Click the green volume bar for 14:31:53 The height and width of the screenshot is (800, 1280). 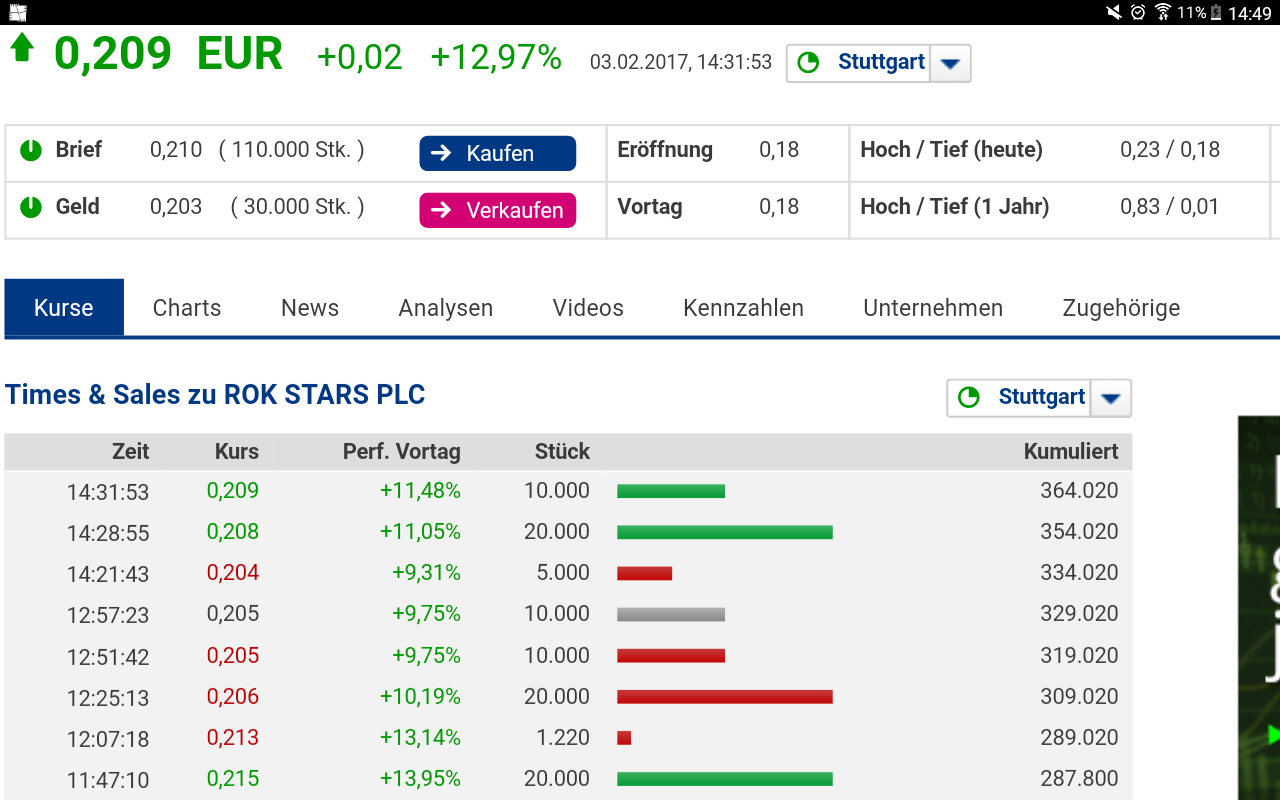[671, 491]
